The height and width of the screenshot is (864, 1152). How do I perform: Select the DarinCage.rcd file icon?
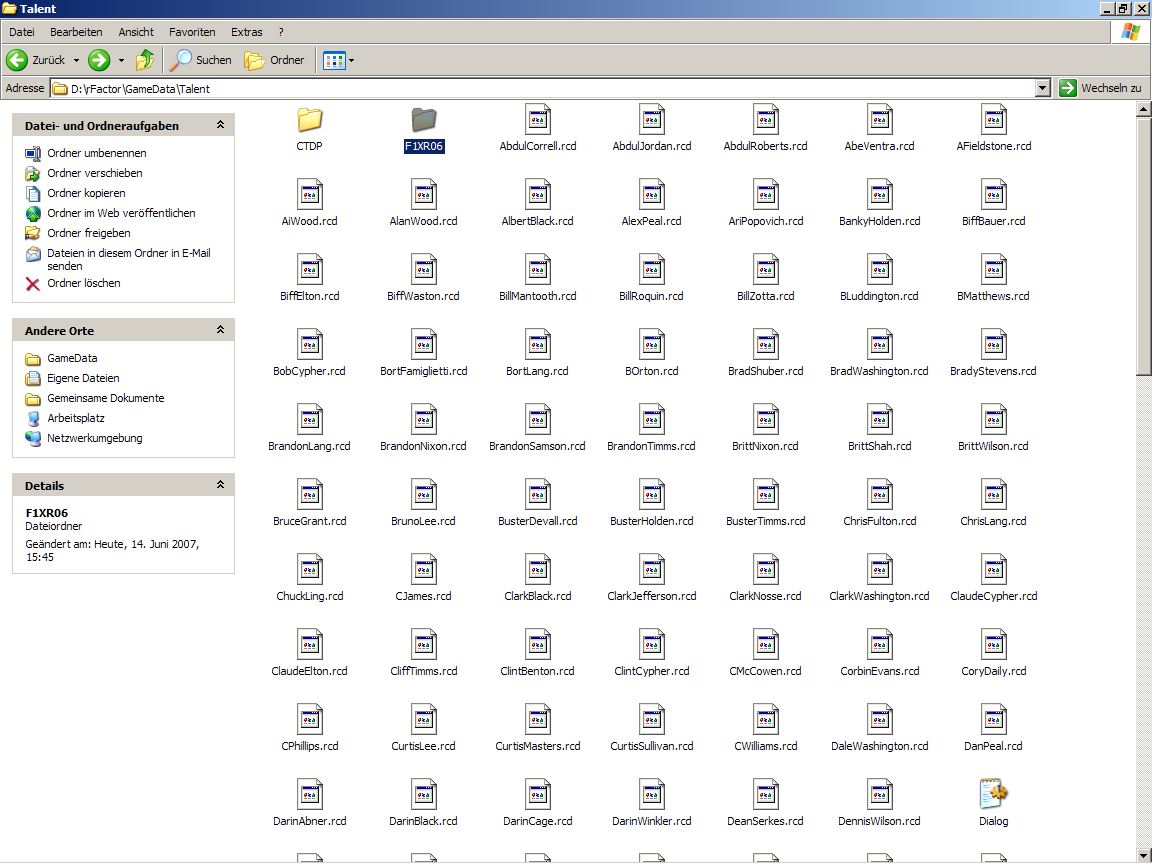tap(538, 793)
